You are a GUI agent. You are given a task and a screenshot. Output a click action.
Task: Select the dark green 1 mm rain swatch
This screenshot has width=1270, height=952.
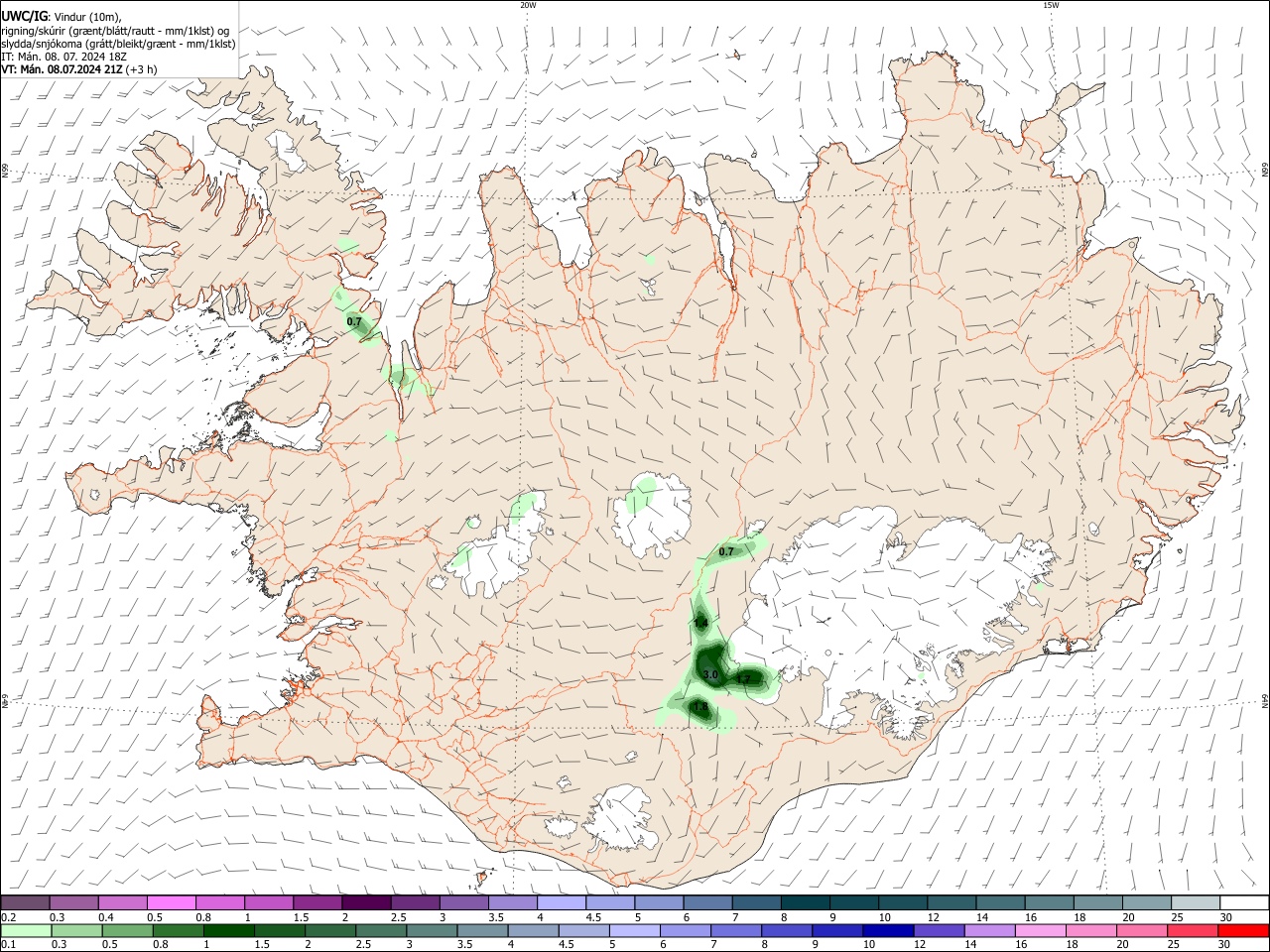point(228,930)
